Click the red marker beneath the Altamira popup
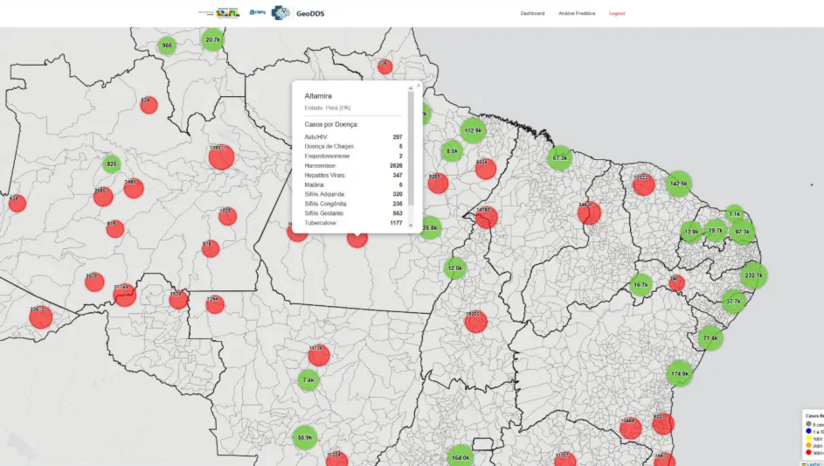824x466 pixels. pyautogui.click(x=357, y=239)
